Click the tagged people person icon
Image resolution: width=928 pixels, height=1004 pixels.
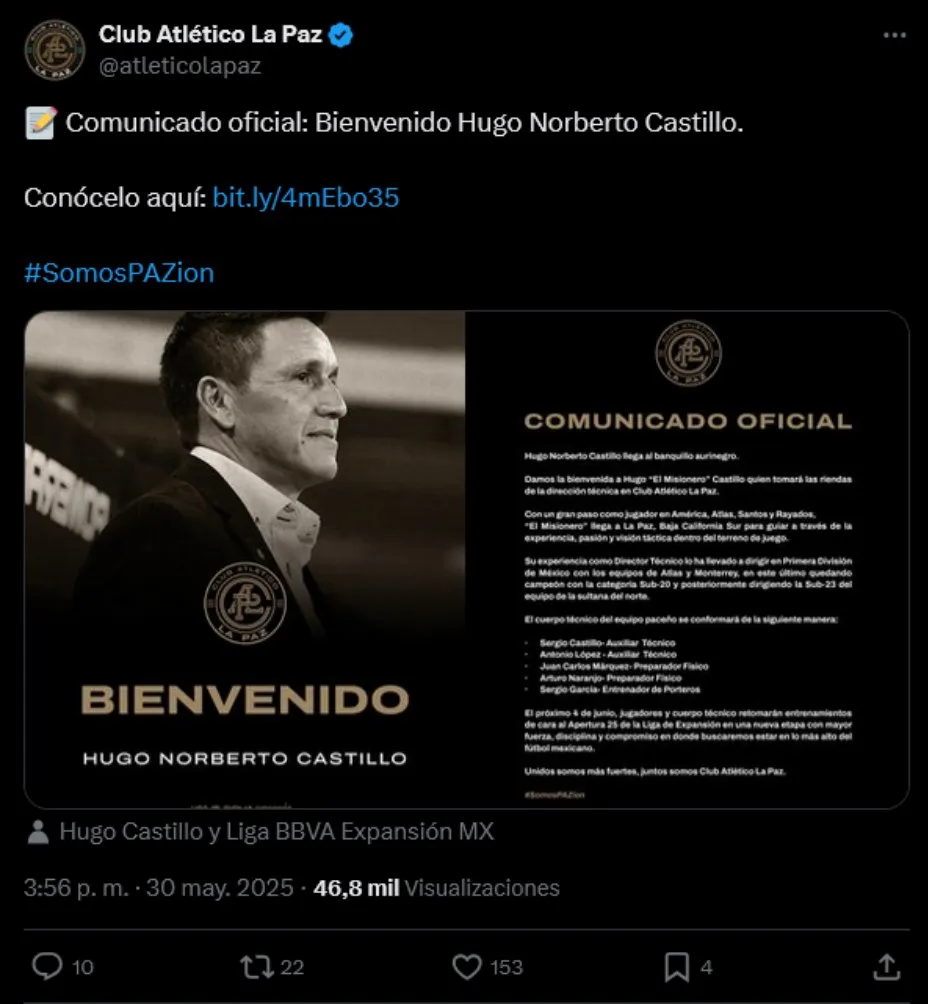pos(37,832)
